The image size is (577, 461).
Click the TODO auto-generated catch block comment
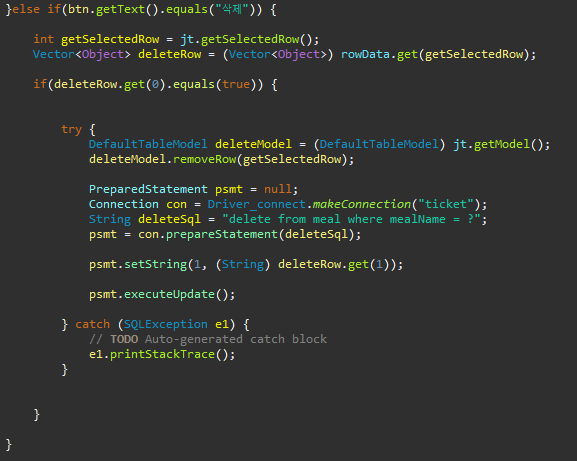click(x=208, y=339)
